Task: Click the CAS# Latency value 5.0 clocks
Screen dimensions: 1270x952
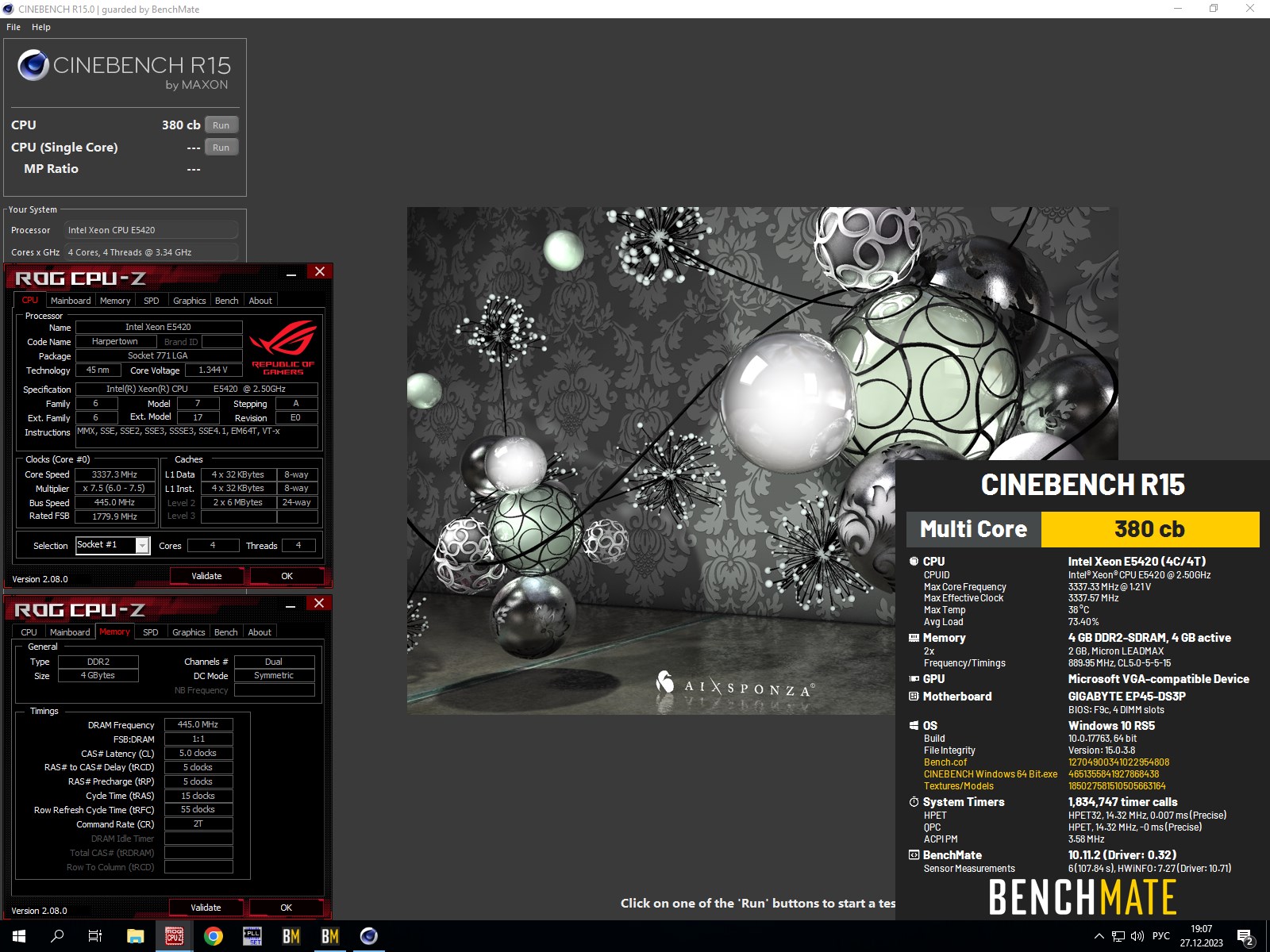Action: click(198, 753)
